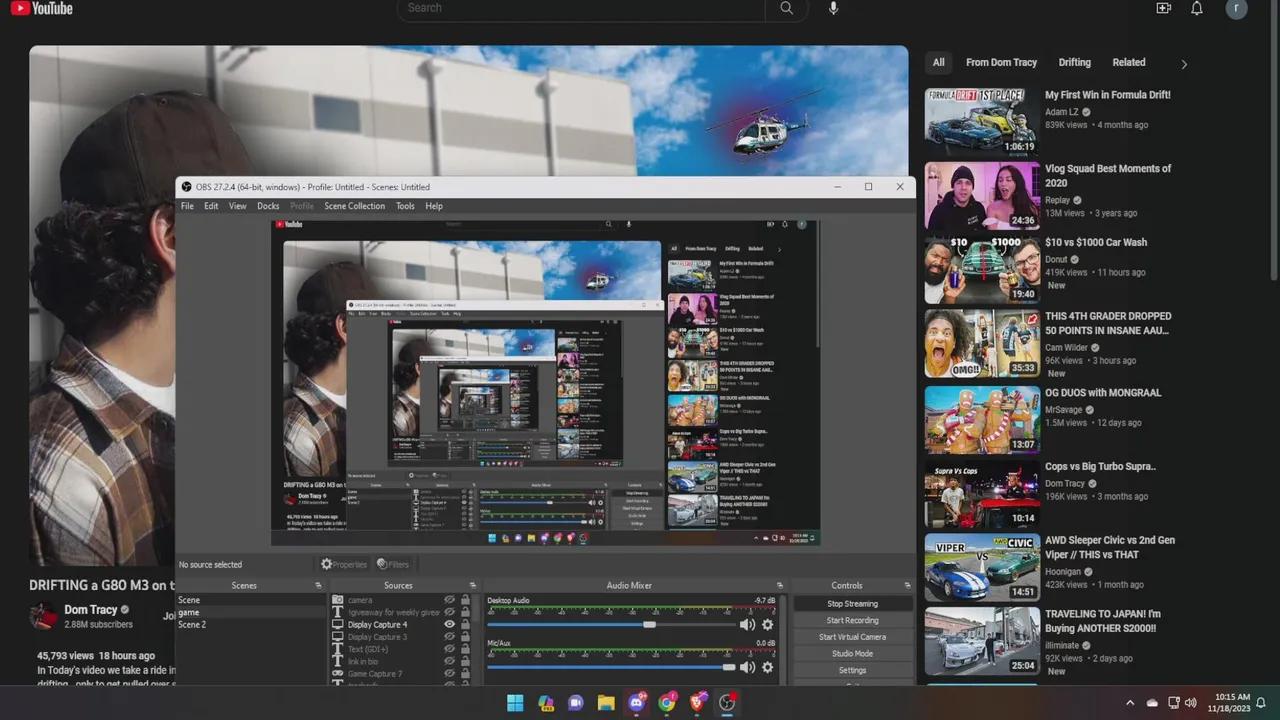The image size is (1280, 720).
Task: Open the Controls dock options icon
Action: pyautogui.click(x=908, y=586)
